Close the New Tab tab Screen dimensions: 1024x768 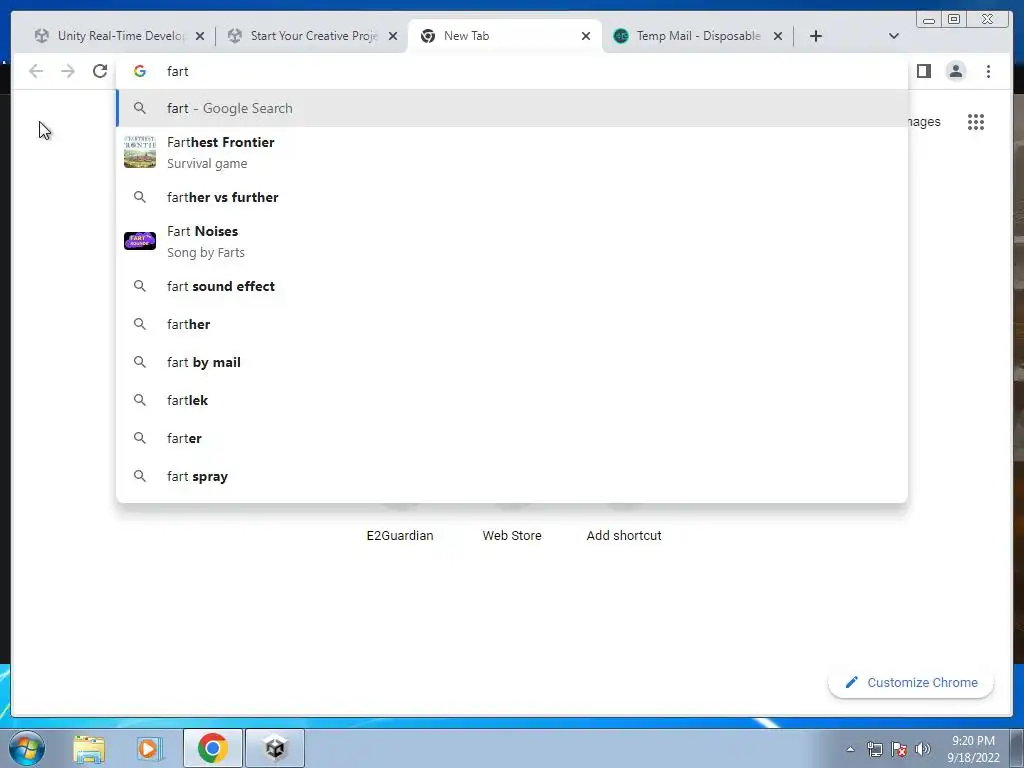click(x=586, y=36)
